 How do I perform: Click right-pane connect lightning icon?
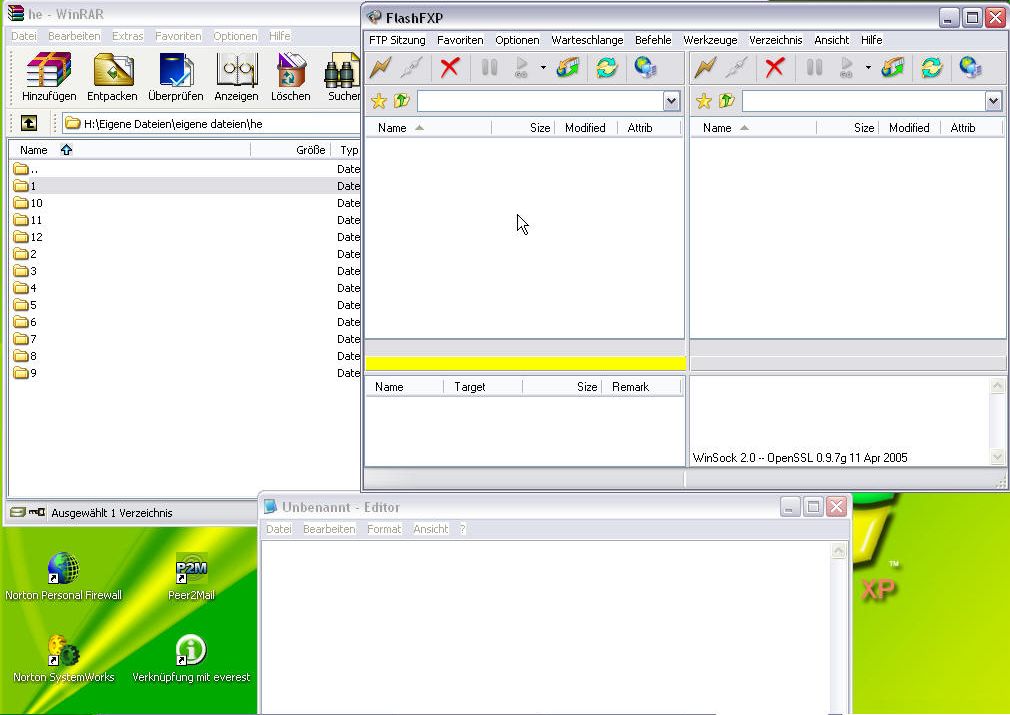pos(705,67)
